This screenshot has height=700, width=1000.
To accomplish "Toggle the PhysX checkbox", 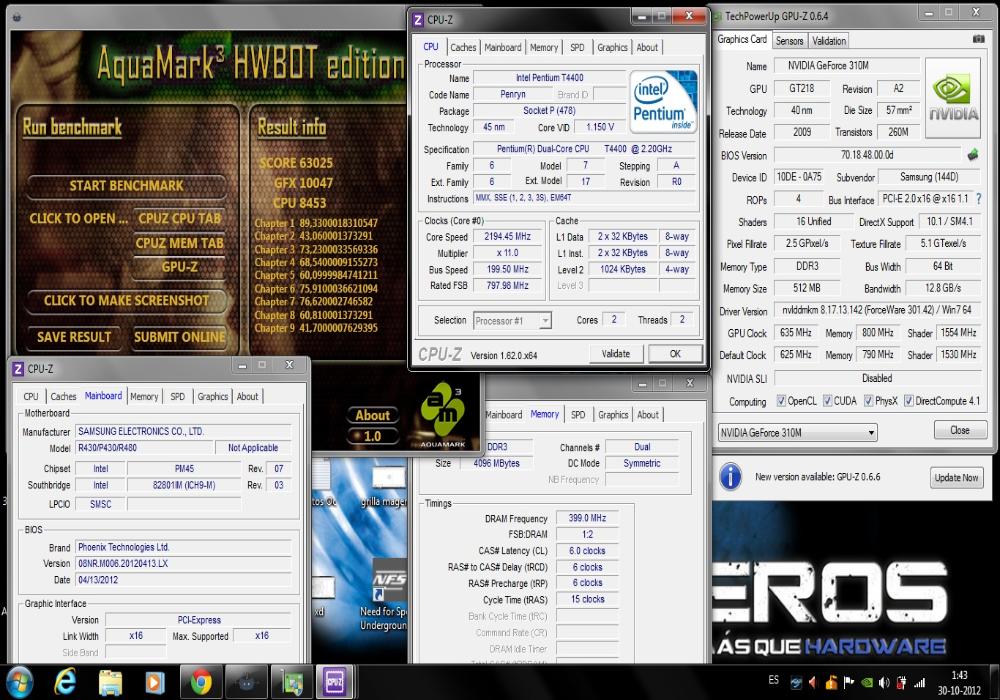I will 868,400.
